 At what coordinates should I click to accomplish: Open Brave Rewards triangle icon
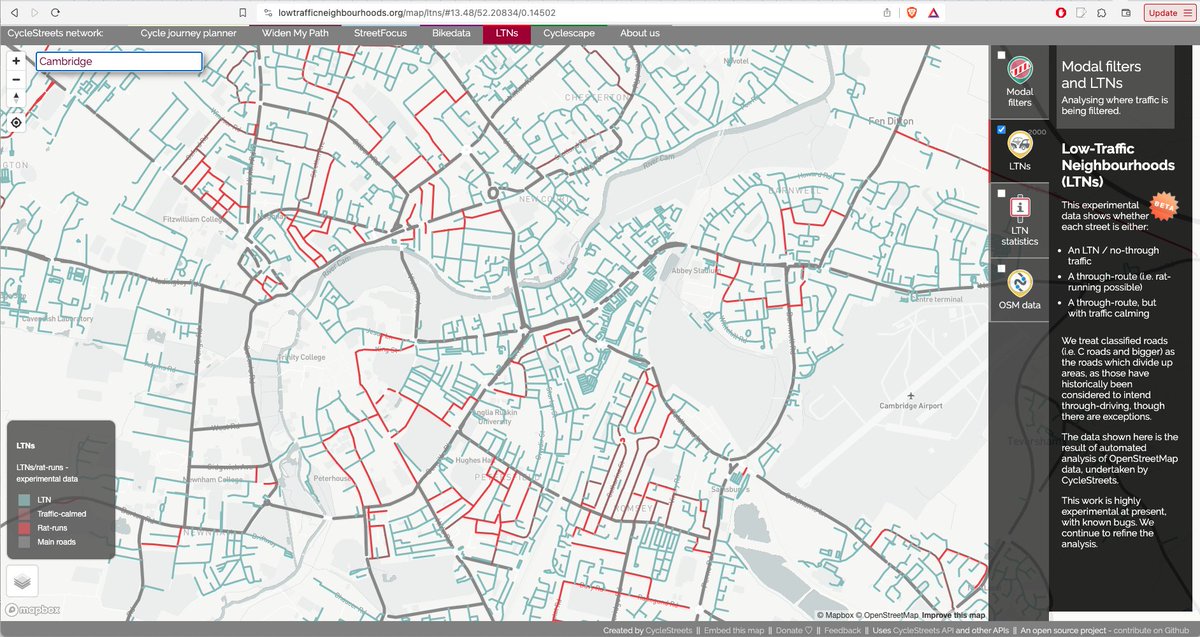933,13
